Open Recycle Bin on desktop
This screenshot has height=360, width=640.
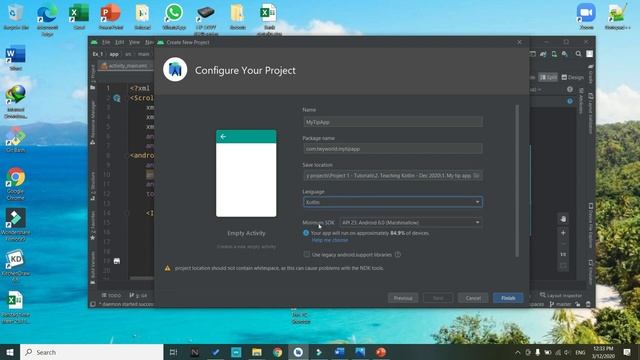point(16,16)
